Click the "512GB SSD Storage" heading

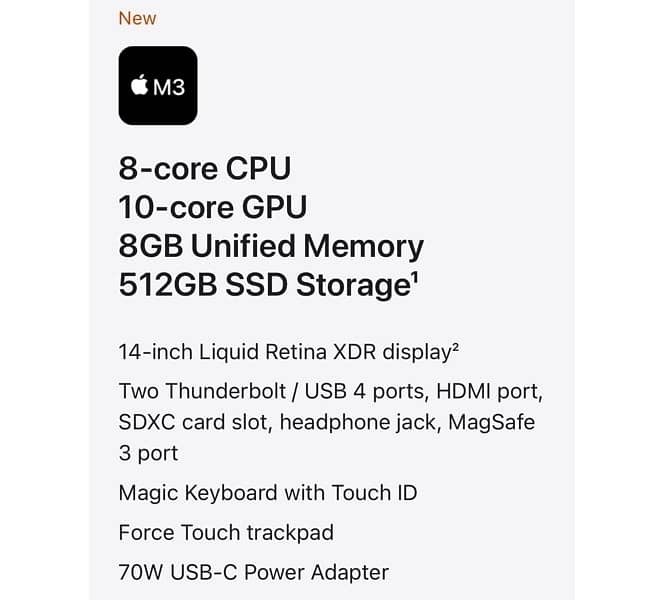coord(264,286)
